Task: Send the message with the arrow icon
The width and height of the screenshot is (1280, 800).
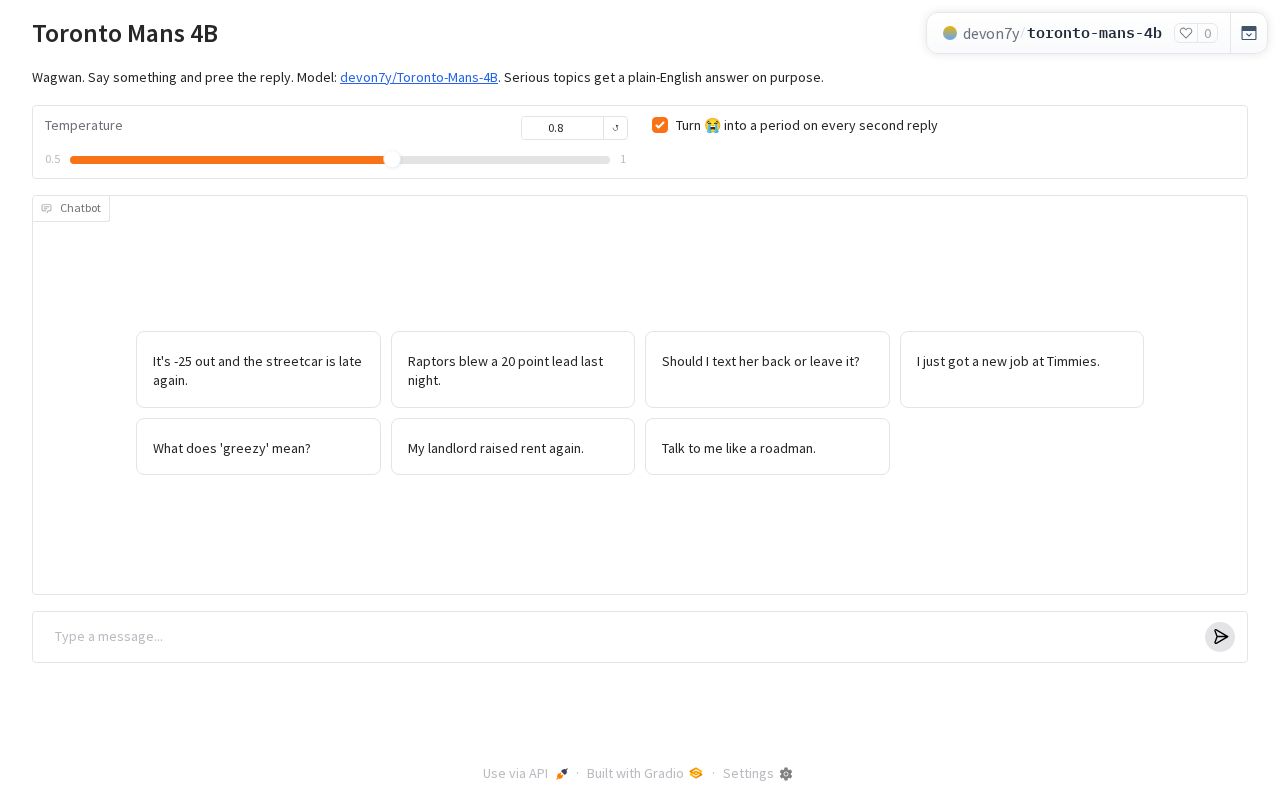Action: (1220, 637)
